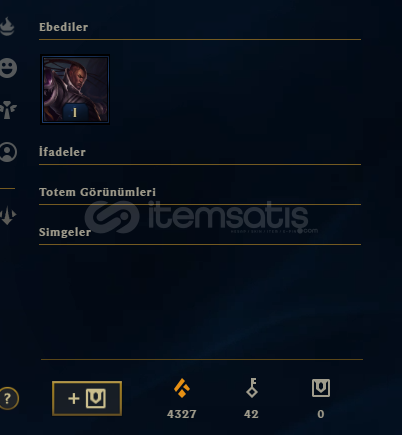Viewport: 402px width, 435px height.
Task: Open the winged ward skins sidebar icon
Action: pyautogui.click(x=8, y=110)
